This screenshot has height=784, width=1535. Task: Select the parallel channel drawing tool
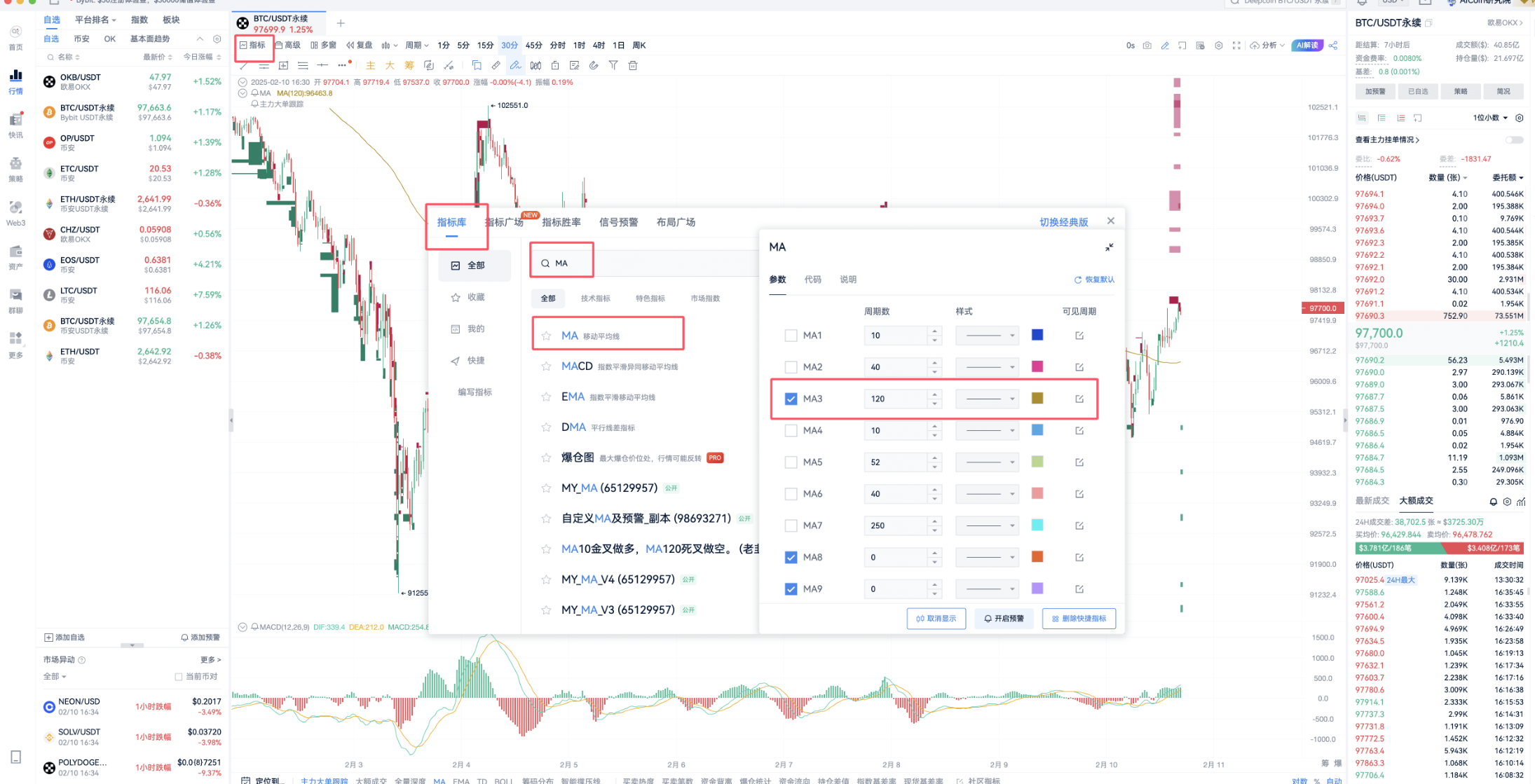[x=264, y=65]
